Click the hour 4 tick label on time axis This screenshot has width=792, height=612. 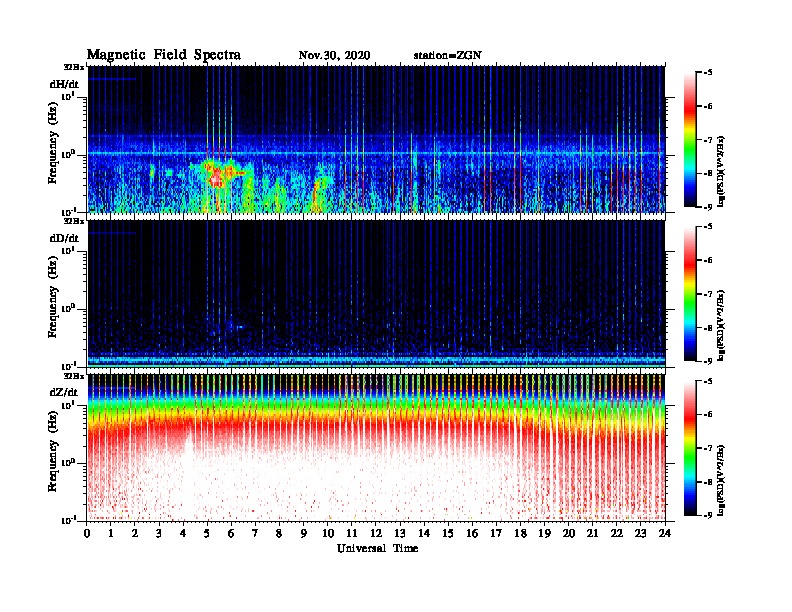point(183,533)
